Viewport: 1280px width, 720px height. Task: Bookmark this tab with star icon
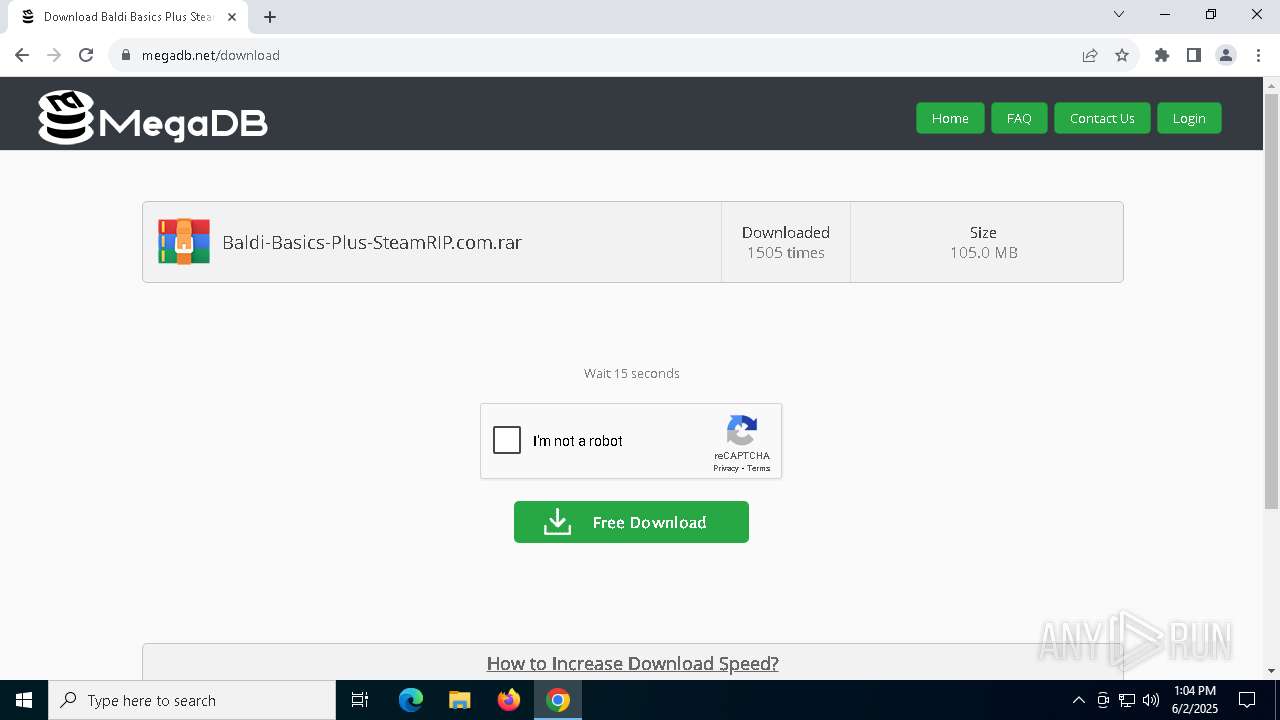click(x=1122, y=55)
